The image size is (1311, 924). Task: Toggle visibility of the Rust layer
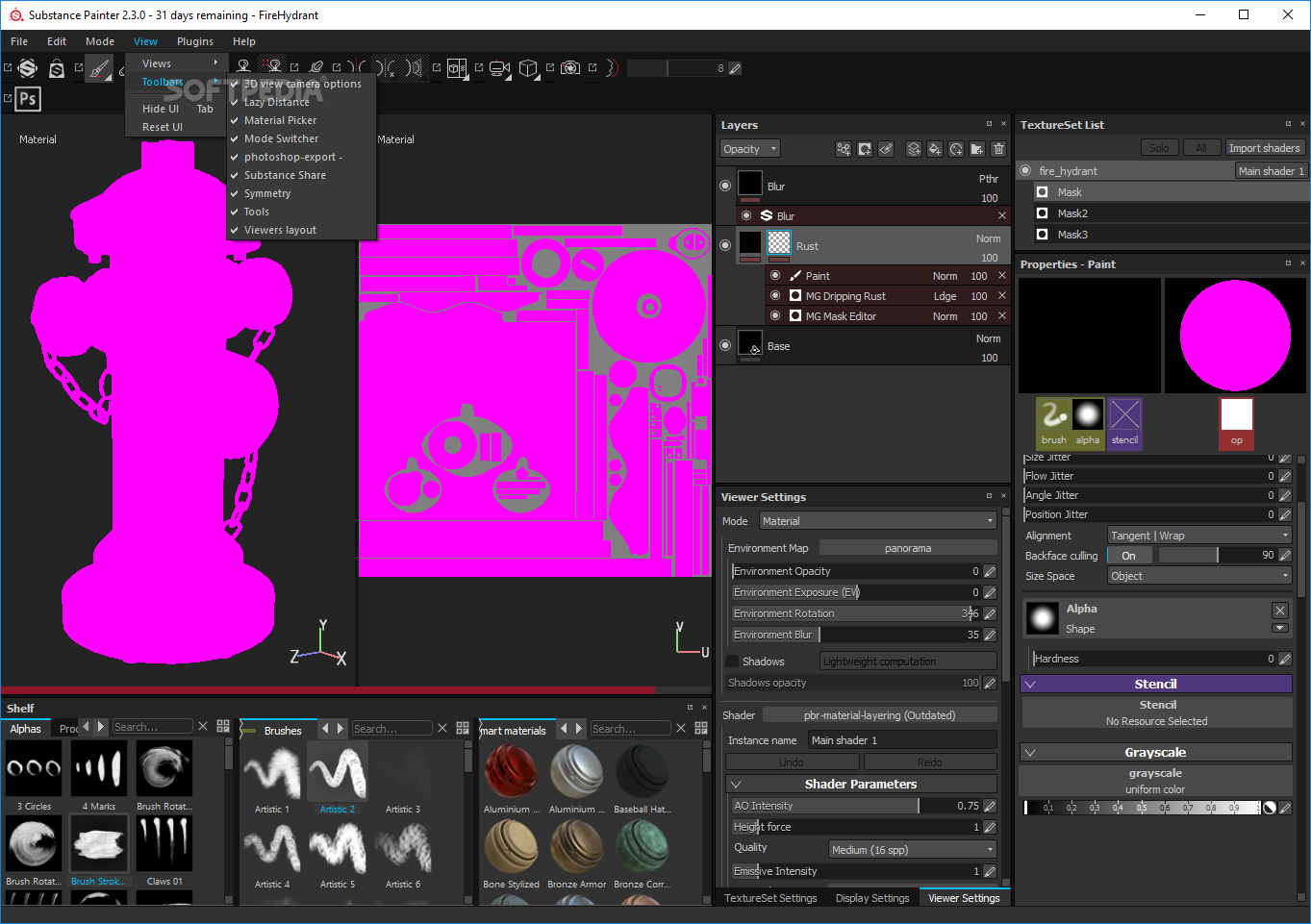click(725, 245)
